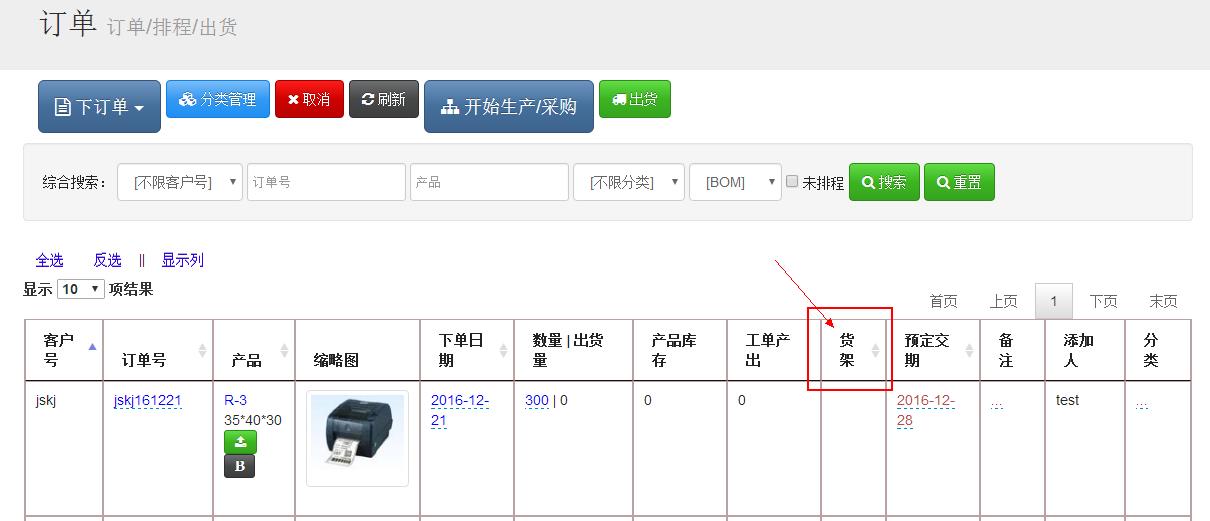Sort by the 下单日期 column header
1210x521 pixels.
coord(467,350)
